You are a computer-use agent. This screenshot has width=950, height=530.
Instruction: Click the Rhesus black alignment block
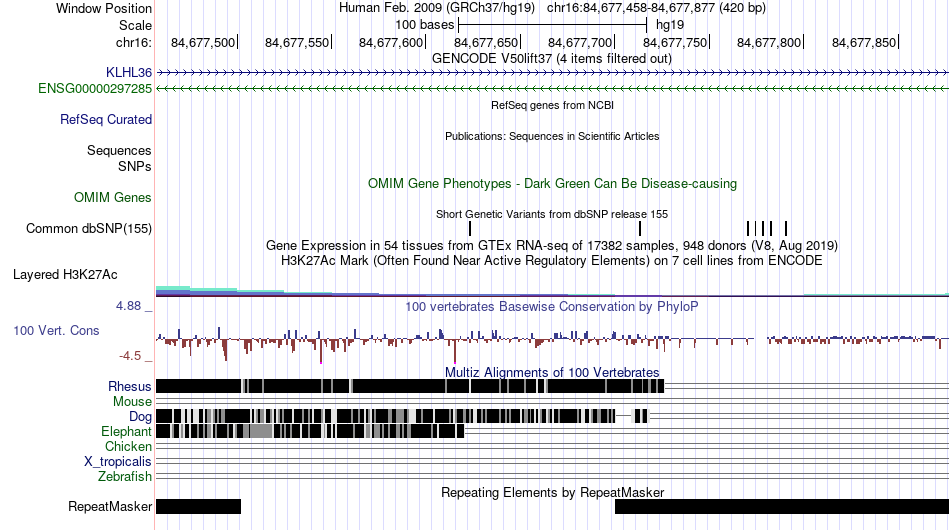[x=410, y=386]
